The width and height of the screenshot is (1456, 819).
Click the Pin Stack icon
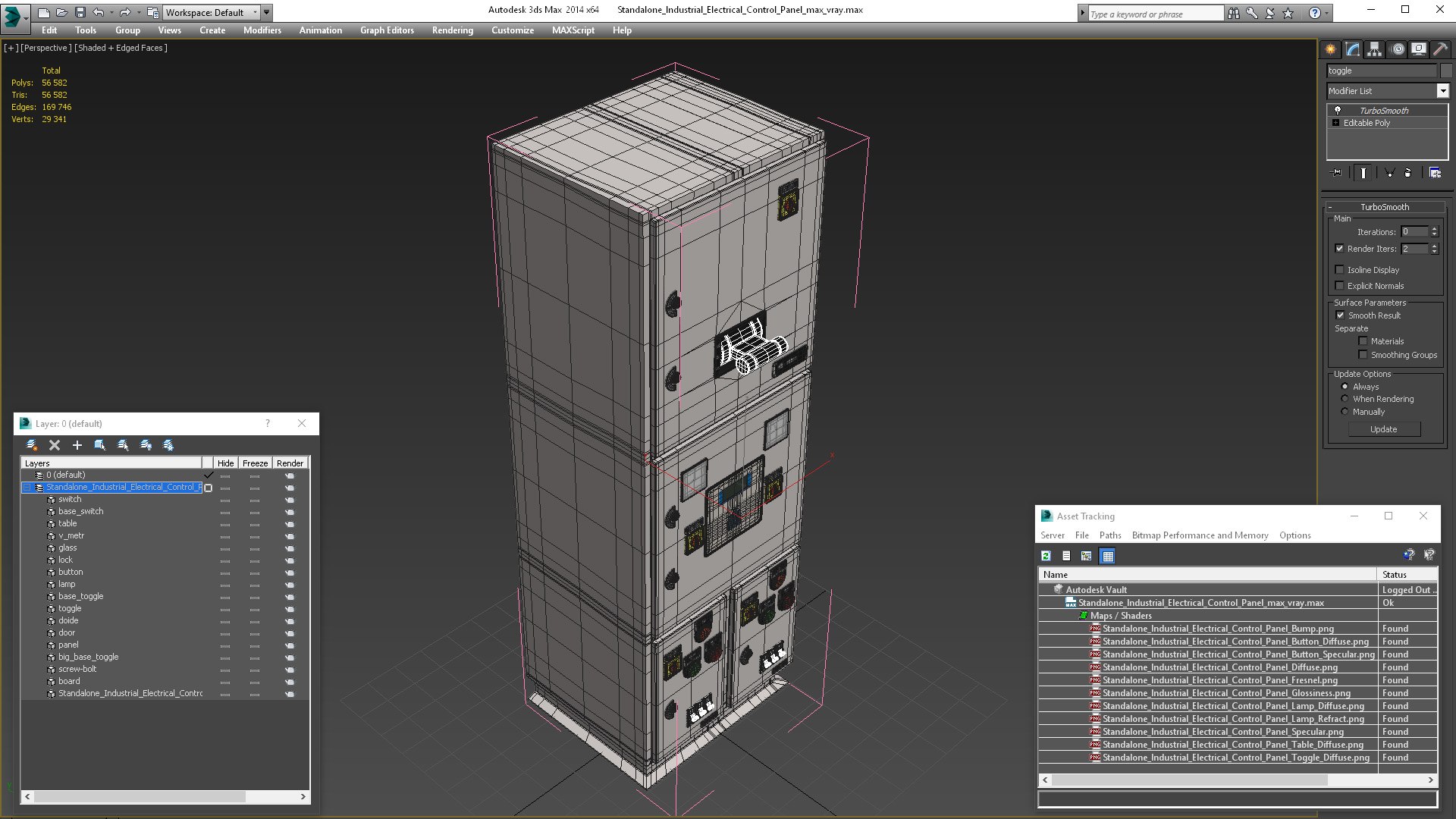[1337, 173]
